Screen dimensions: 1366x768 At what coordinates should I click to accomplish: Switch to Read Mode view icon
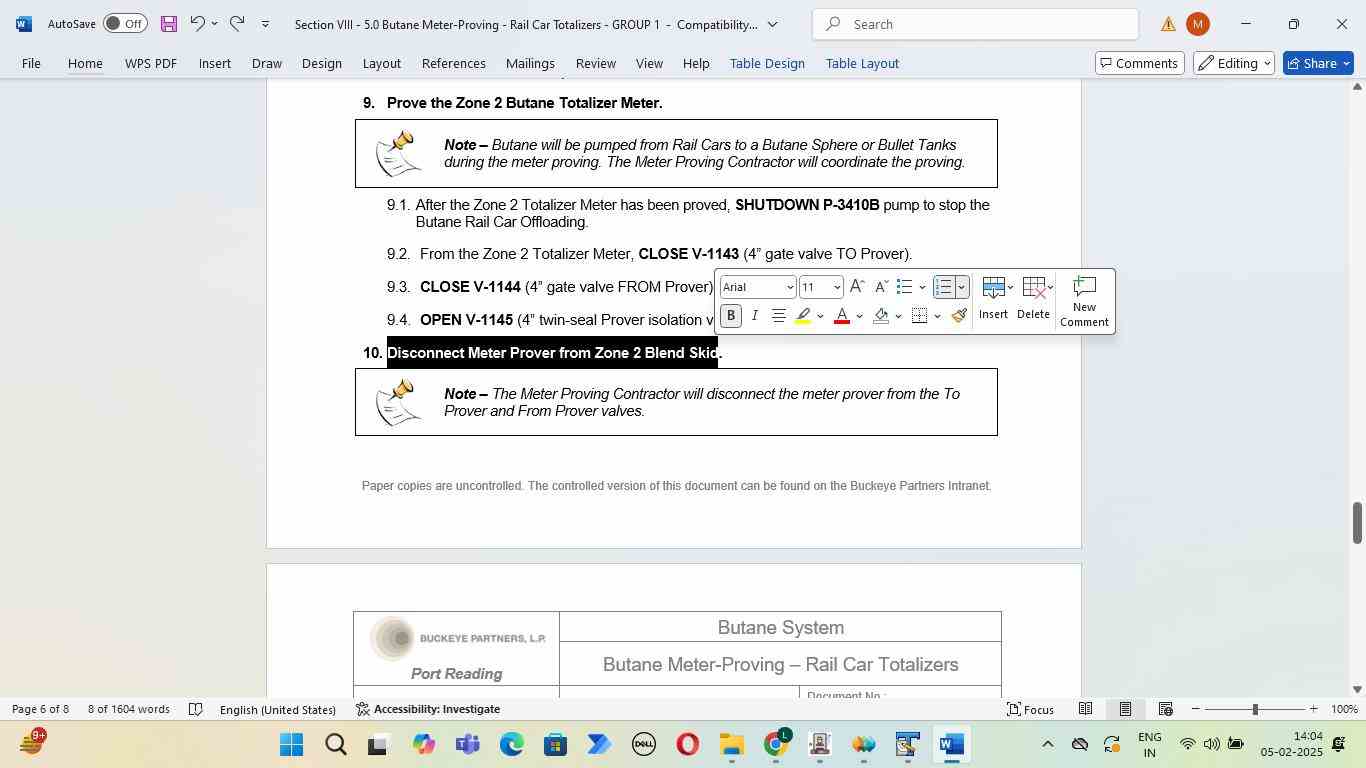point(1085,709)
